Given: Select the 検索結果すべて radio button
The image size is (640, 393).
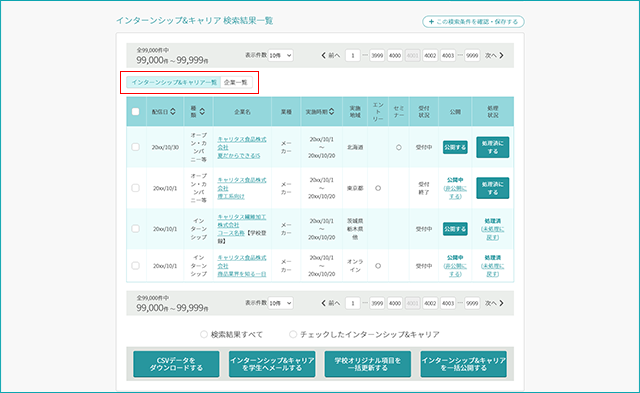Looking at the screenshot, I should pos(204,334).
